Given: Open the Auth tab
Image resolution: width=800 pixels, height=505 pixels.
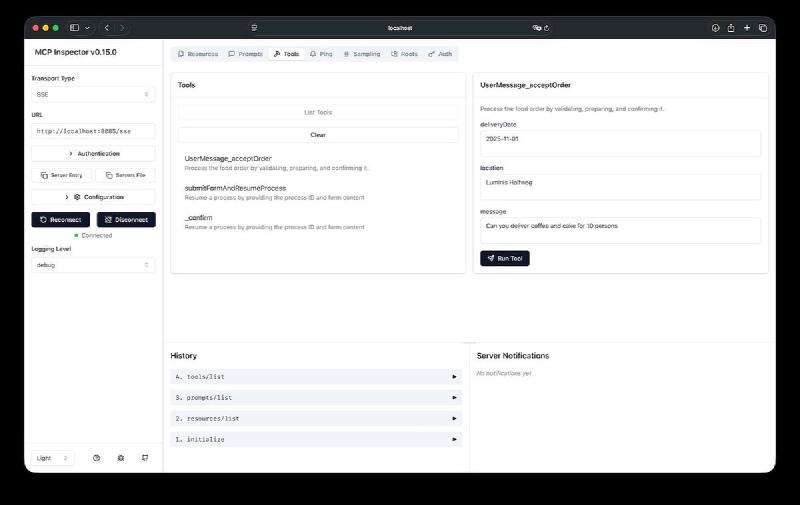Looking at the screenshot, I should 440,54.
